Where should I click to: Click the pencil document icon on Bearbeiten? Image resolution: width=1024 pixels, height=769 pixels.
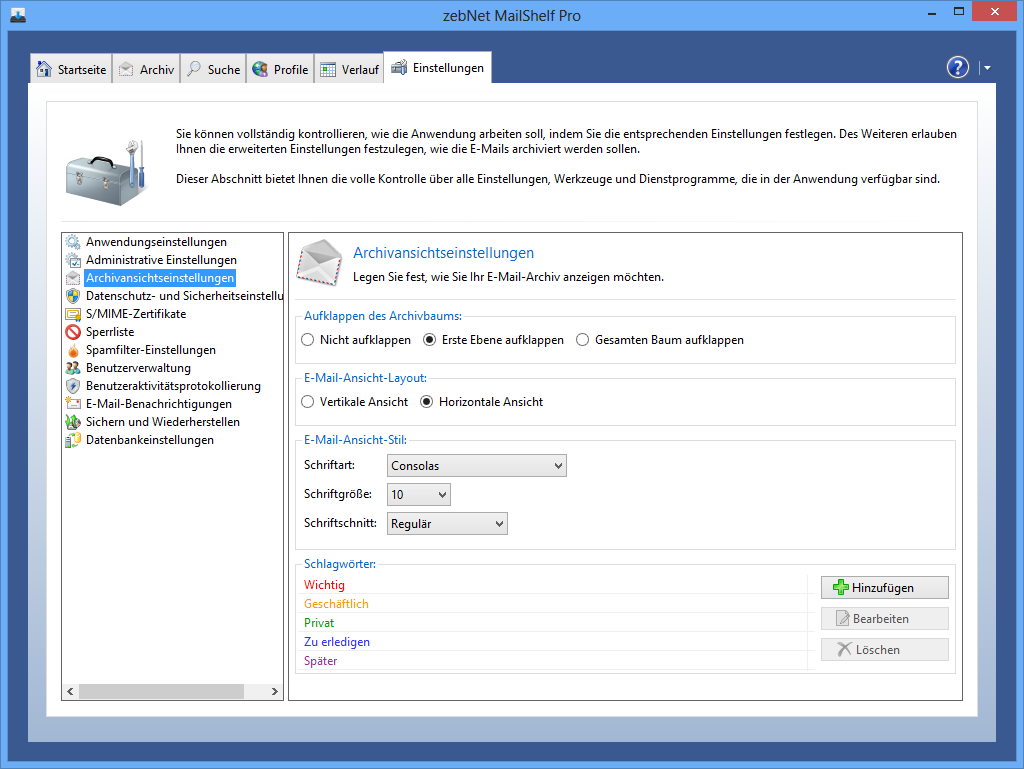click(x=843, y=618)
